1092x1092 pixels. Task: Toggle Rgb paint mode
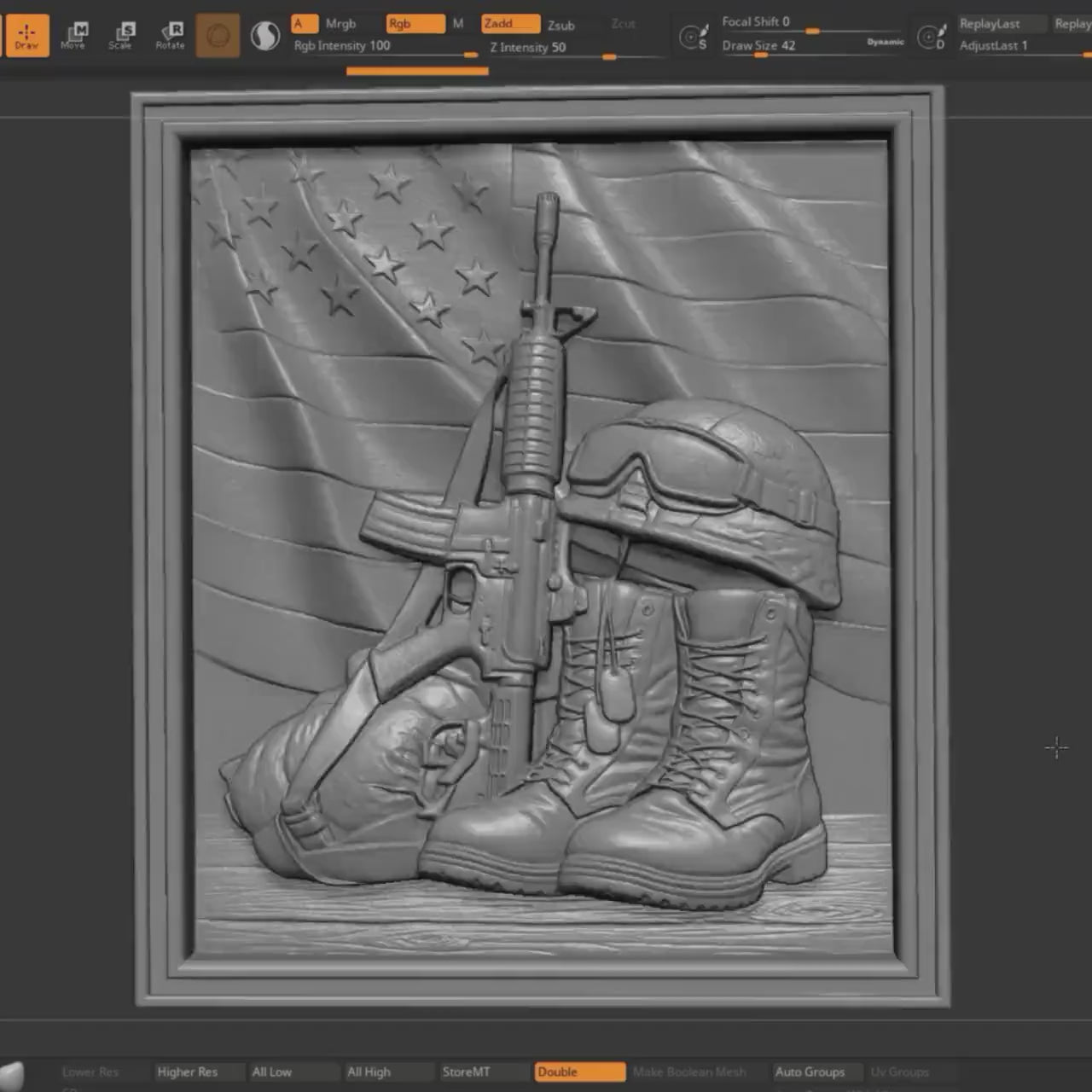click(415, 24)
